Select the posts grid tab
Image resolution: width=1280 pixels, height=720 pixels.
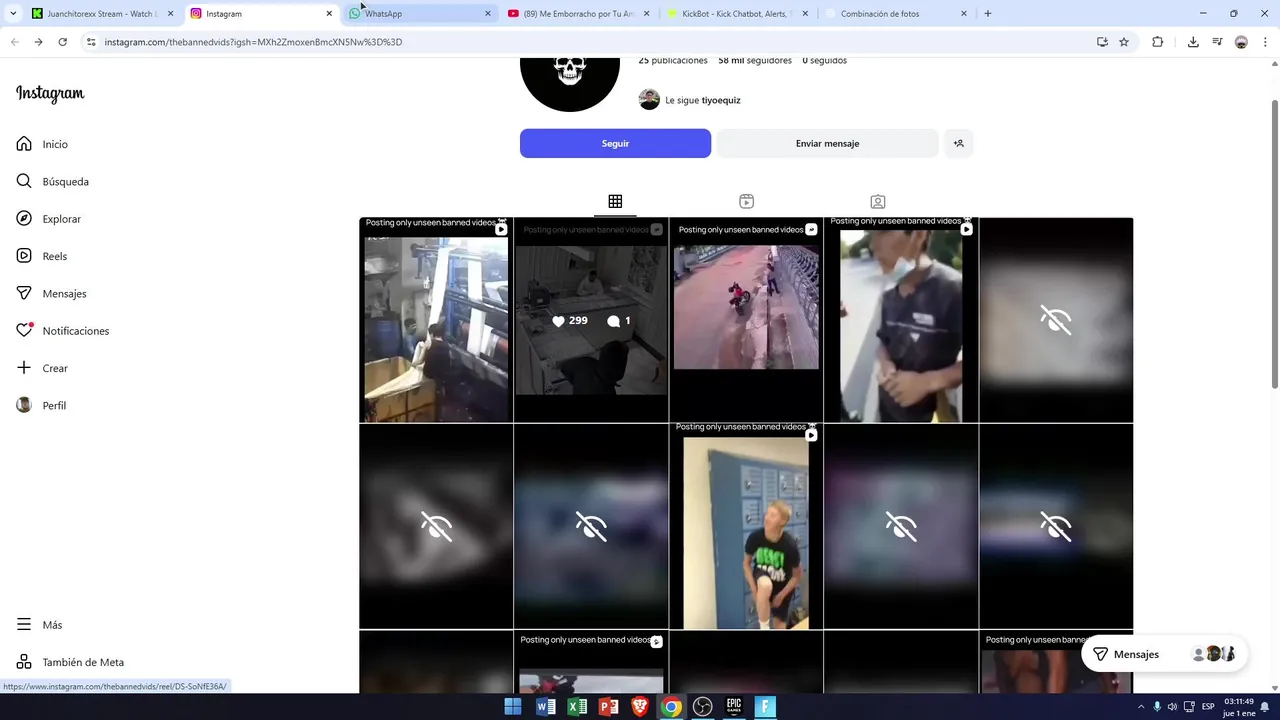tap(615, 201)
